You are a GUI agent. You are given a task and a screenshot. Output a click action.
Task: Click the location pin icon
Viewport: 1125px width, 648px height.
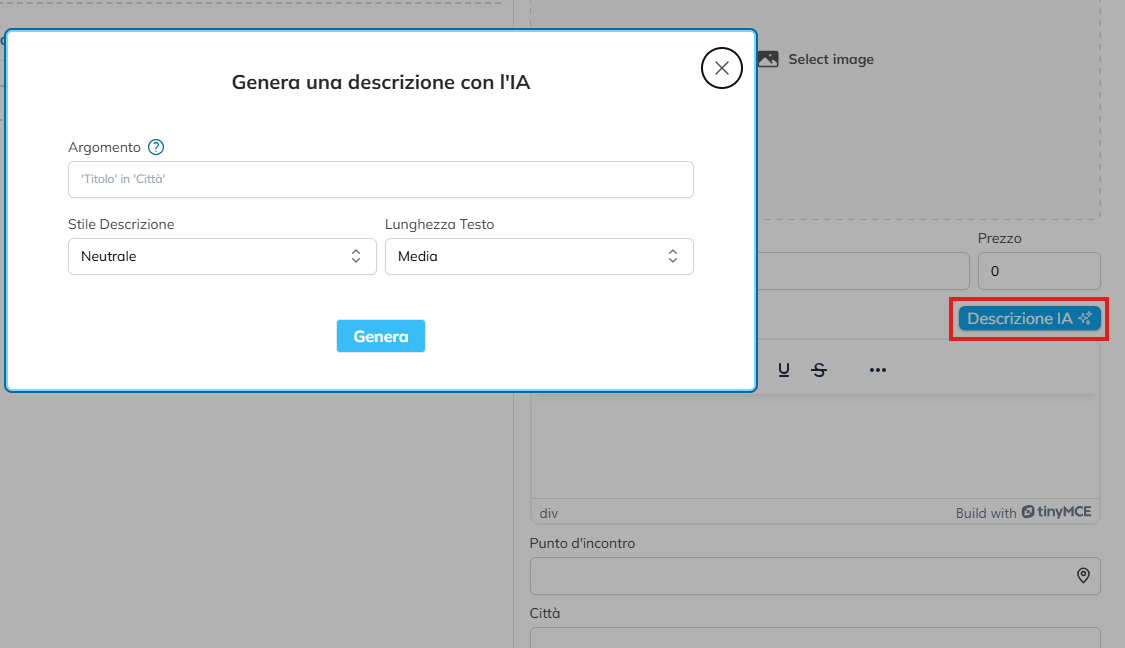coord(1083,576)
